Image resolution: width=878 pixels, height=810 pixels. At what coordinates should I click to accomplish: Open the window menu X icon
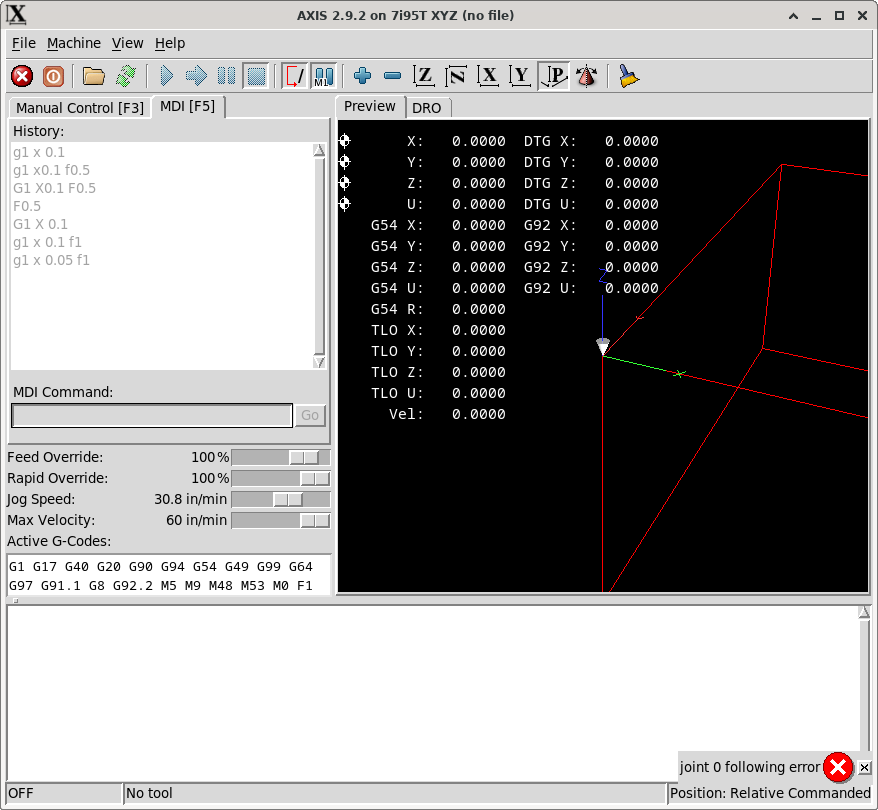pos(17,15)
